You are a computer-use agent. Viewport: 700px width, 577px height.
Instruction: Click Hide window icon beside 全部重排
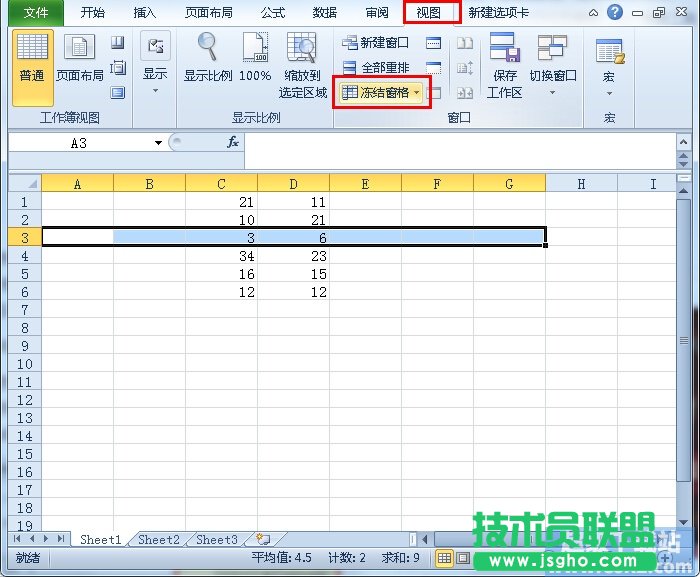[433, 68]
